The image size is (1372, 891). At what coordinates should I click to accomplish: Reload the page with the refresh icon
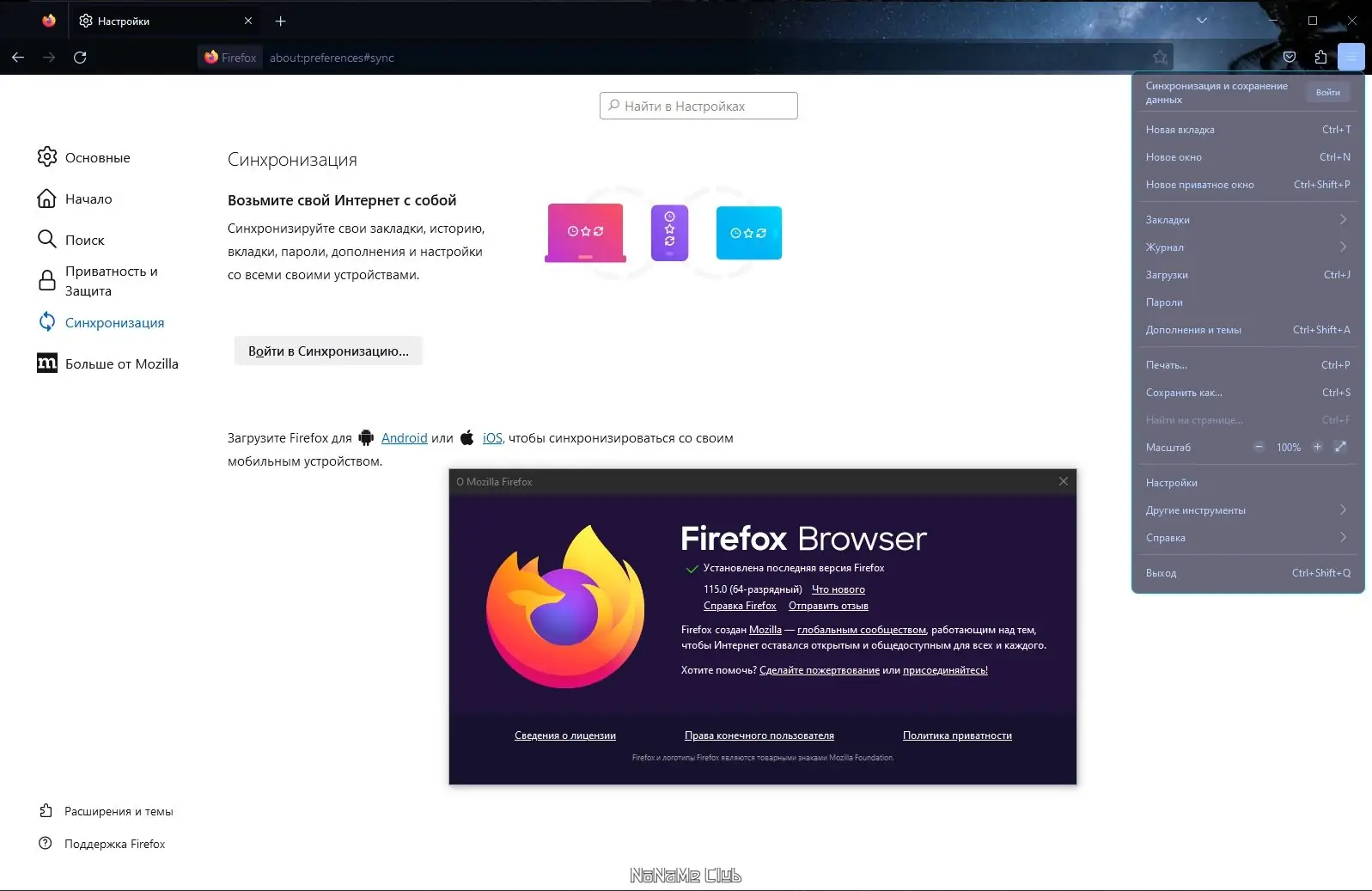click(x=80, y=58)
